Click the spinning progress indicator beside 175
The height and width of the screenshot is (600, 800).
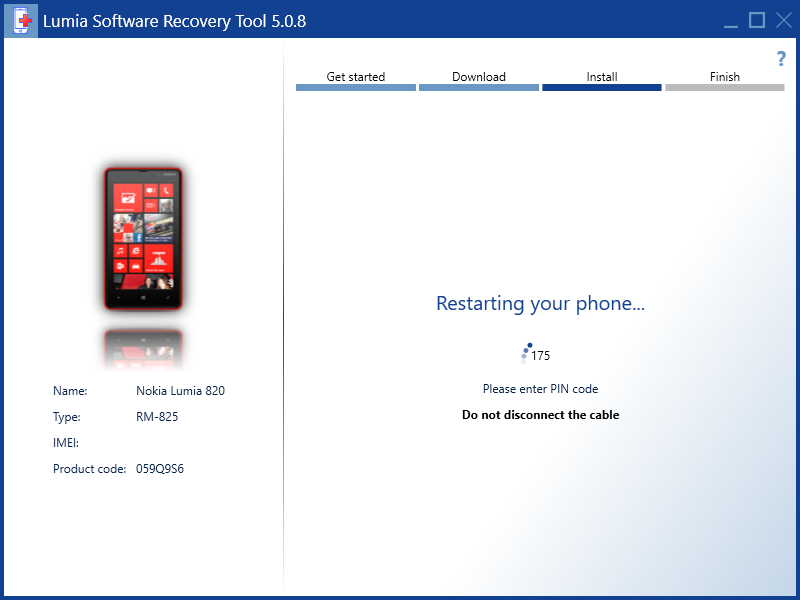click(x=526, y=353)
